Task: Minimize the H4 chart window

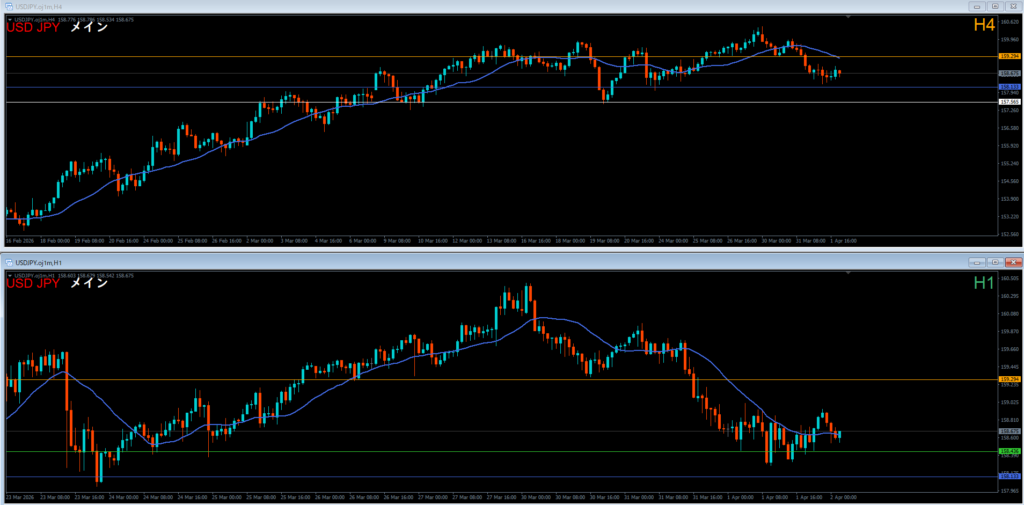Action: coord(977,6)
